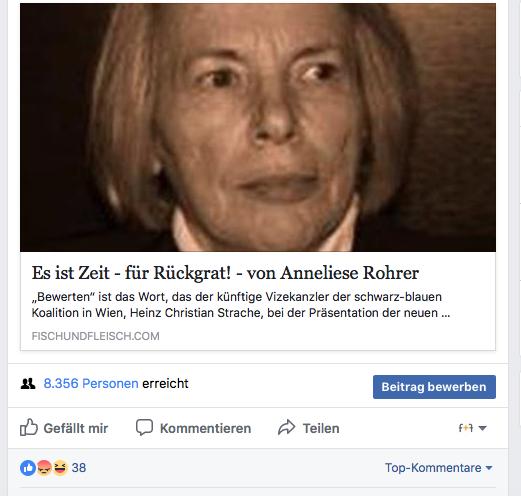
Task: Click the FISCHUNDFLEISCH.COM source domain
Action: click(x=95, y=336)
